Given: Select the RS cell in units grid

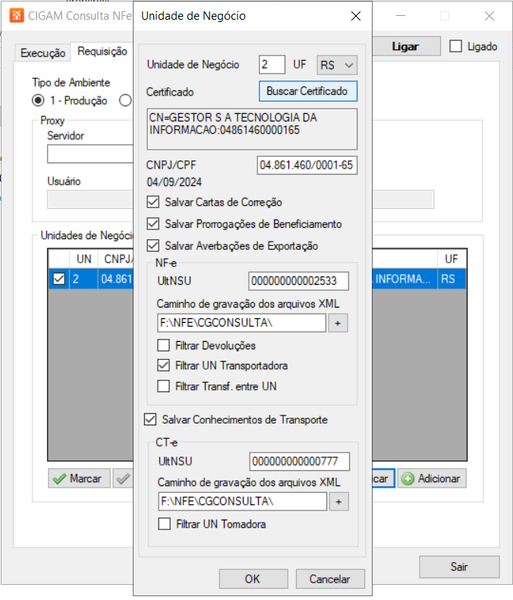Looking at the screenshot, I should click(x=451, y=279).
